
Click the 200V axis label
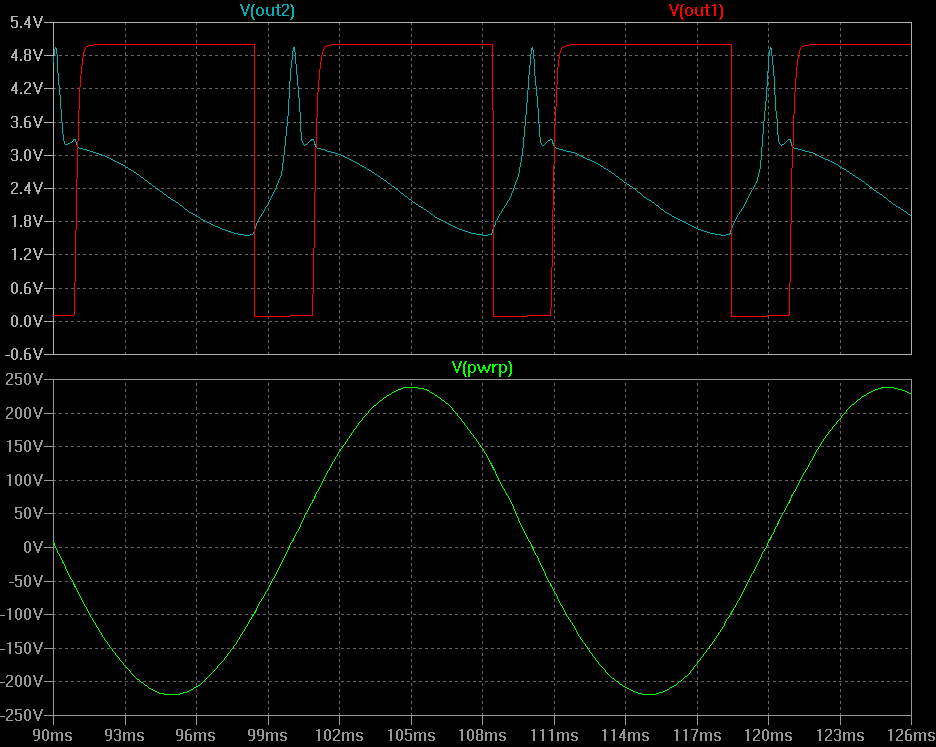pos(24,413)
